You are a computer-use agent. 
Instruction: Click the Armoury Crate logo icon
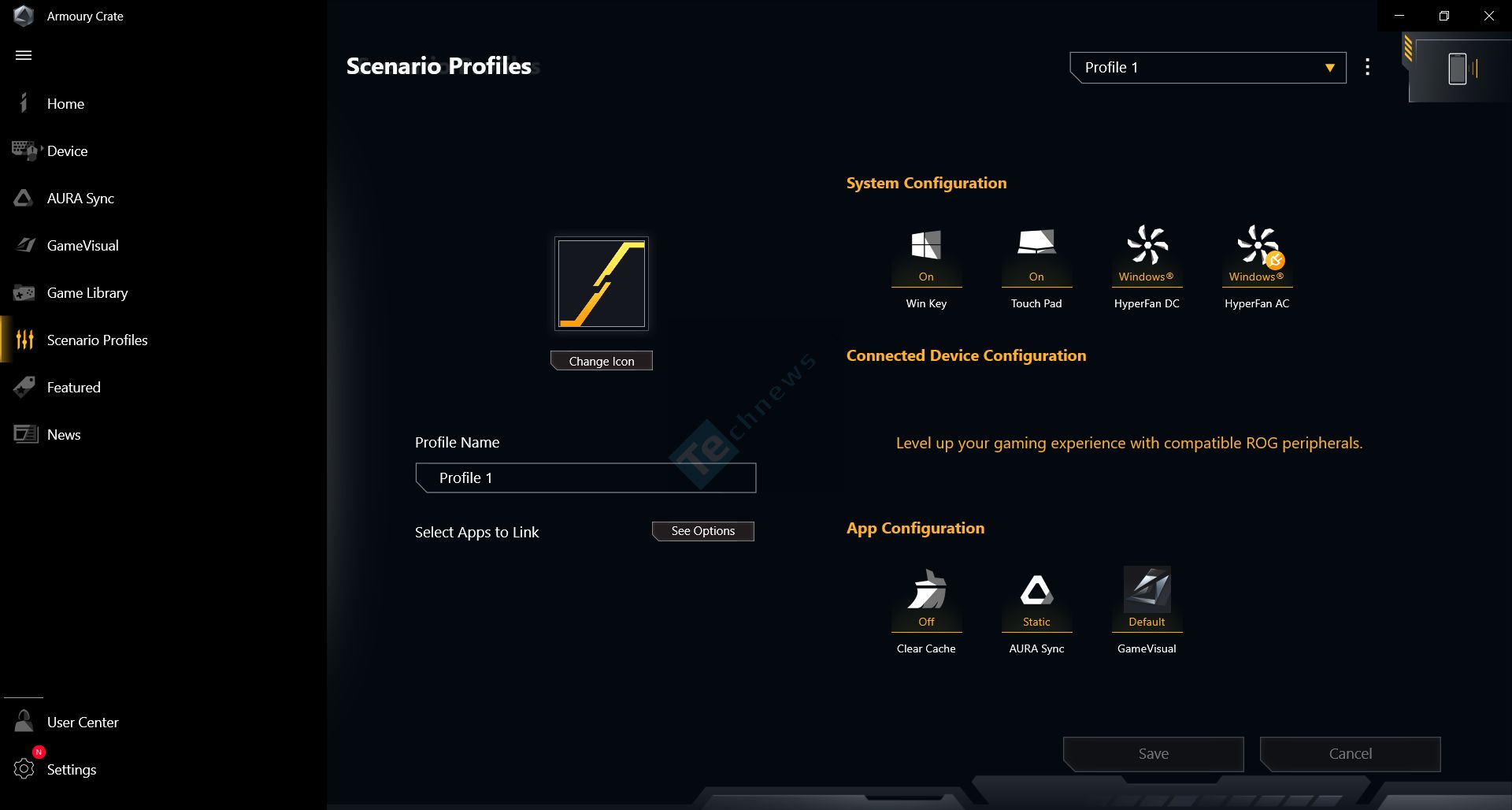pos(24,16)
